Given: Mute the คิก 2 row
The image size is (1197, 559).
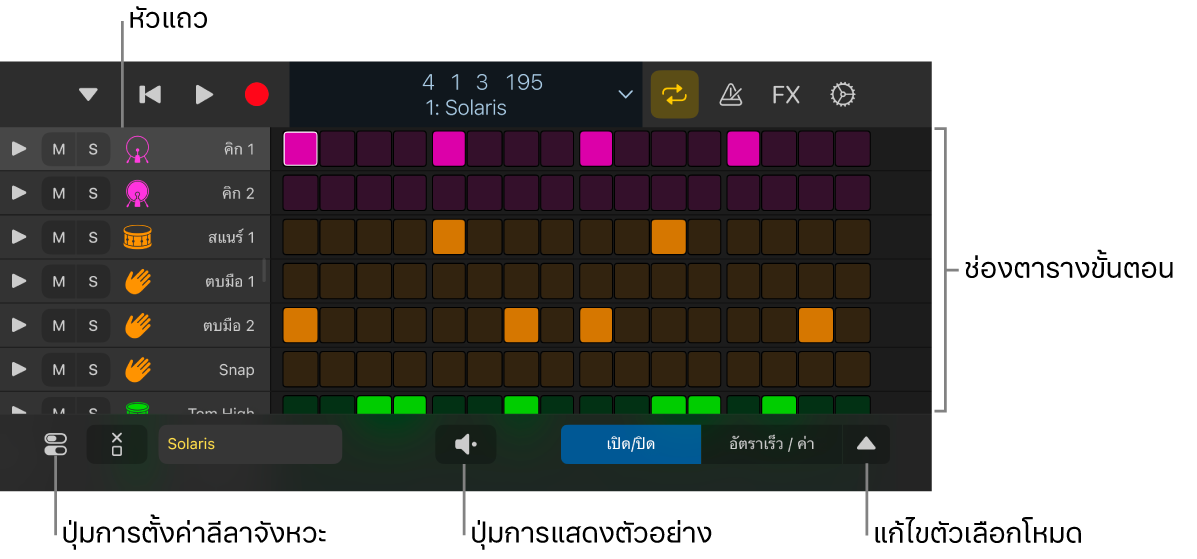Looking at the screenshot, I should [59, 193].
